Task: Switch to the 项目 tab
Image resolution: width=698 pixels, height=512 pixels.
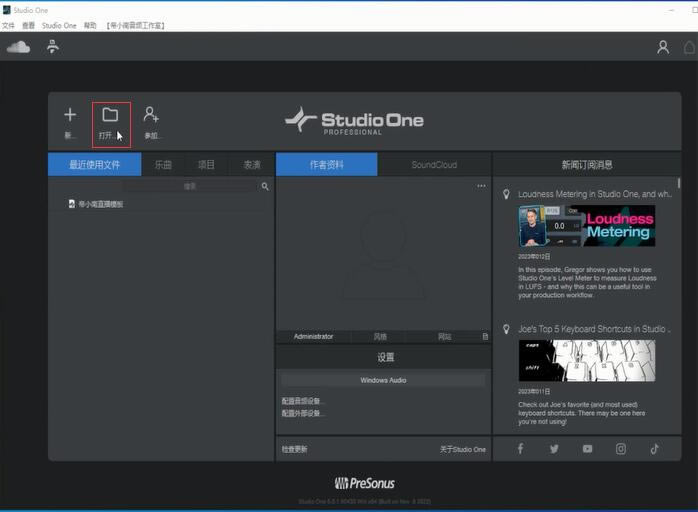Action: pos(206,165)
